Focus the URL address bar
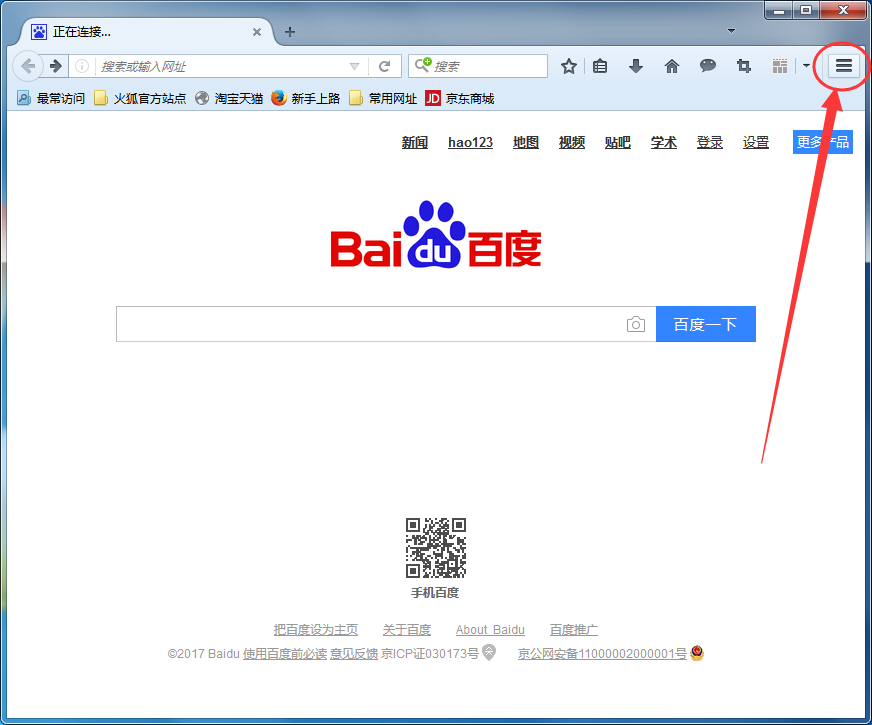The image size is (872, 725). pos(222,67)
